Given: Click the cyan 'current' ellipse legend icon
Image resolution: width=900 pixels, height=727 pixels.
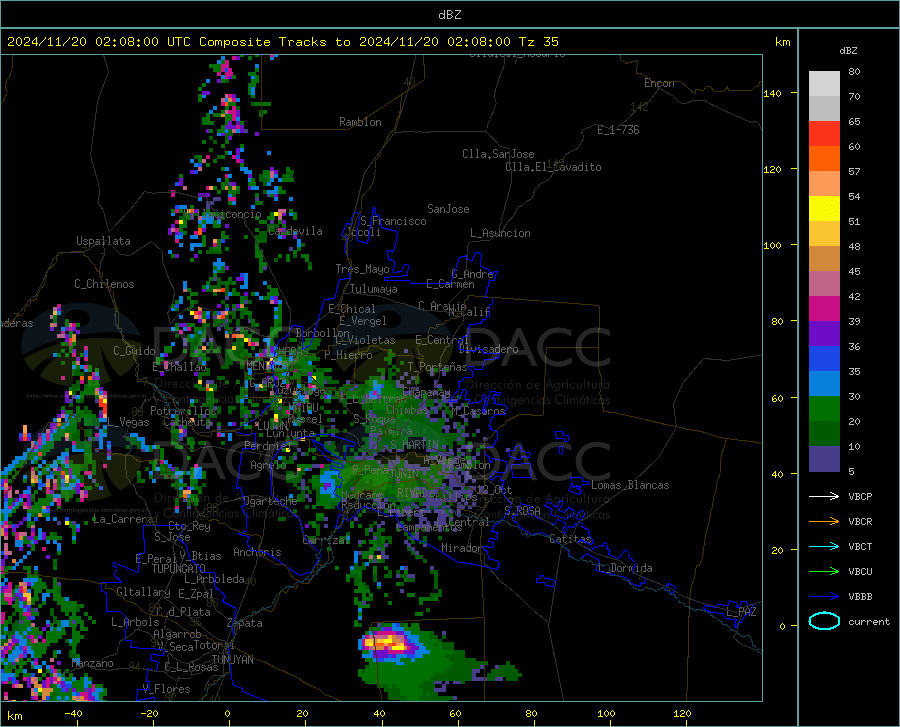Looking at the screenshot, I should coord(824,621).
